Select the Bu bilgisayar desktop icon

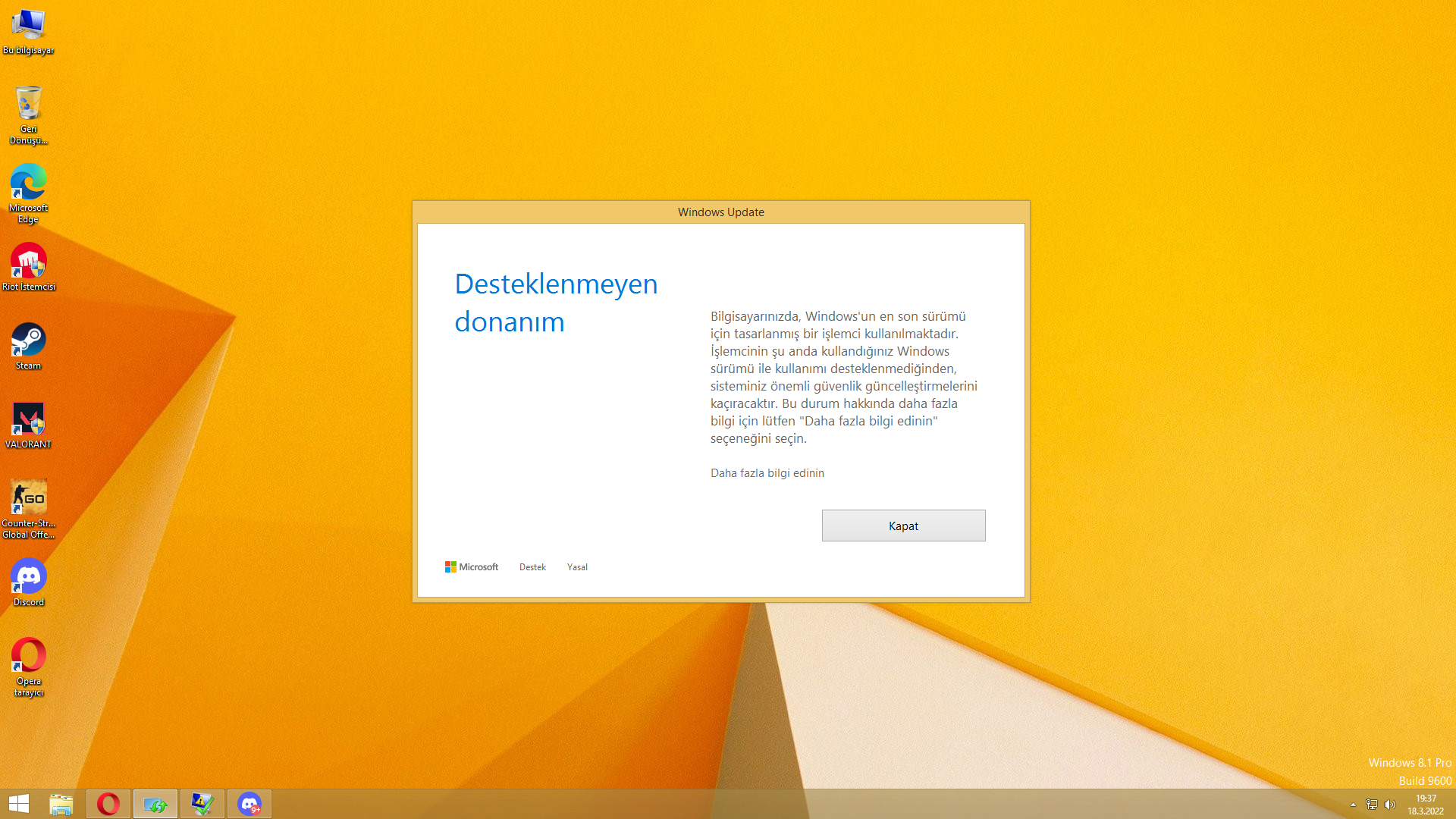tap(28, 30)
